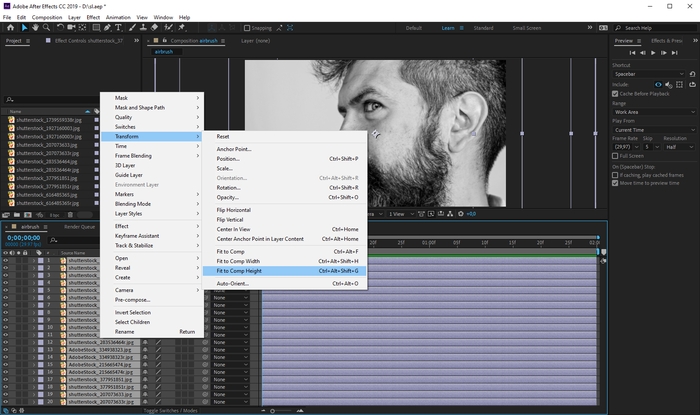Select the Standard workspace
This screenshot has height=415, width=700.
pos(483,28)
